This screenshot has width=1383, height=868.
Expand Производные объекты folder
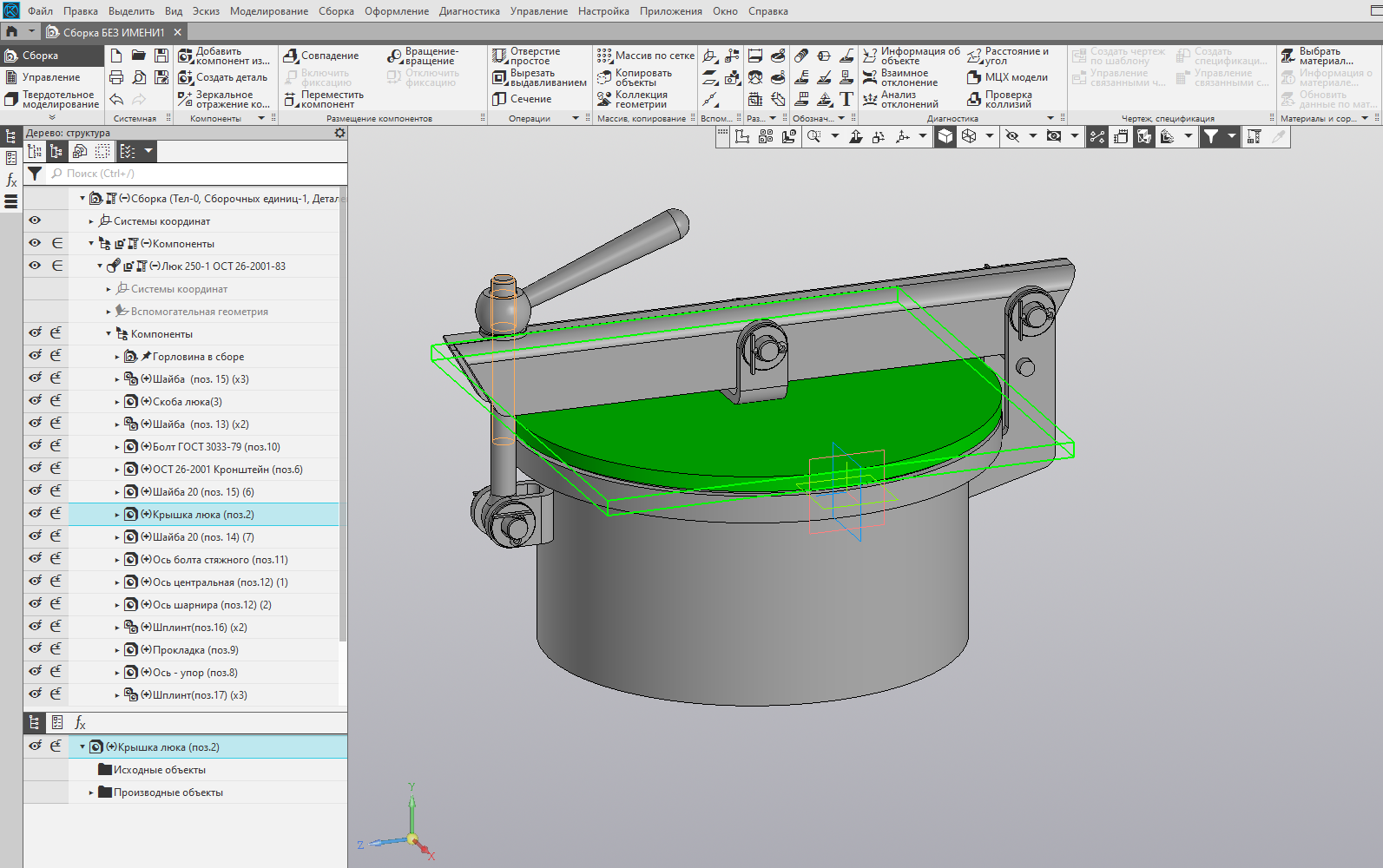(91, 792)
